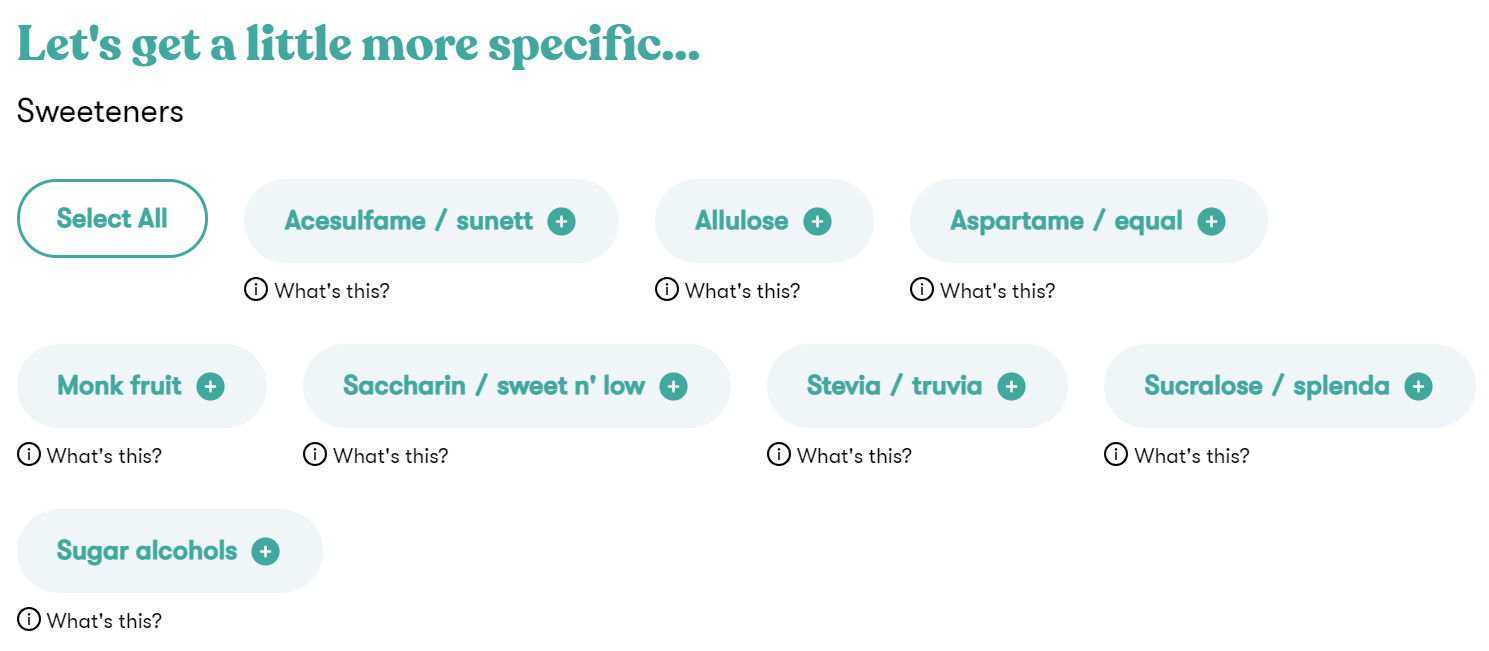
Task: Toggle the Monk fruit sweetener chip
Action: pos(142,386)
